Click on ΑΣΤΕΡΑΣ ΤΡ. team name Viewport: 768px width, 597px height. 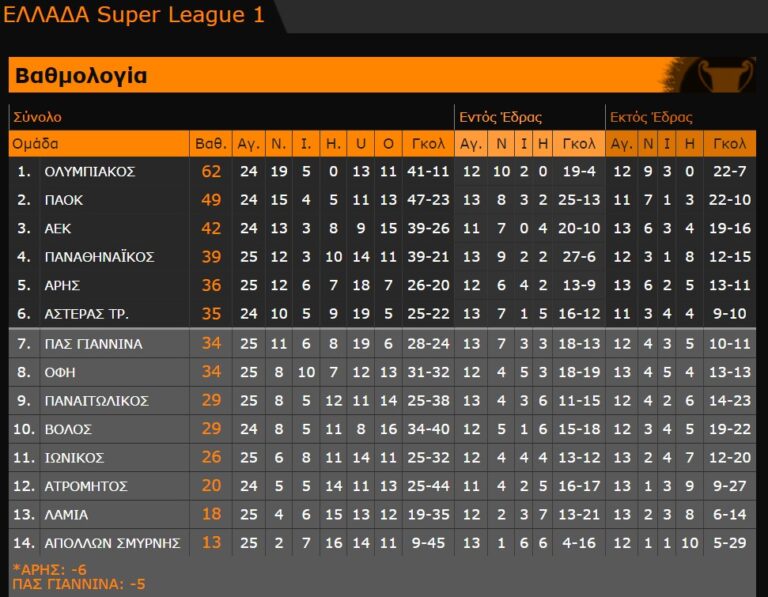tap(87, 314)
